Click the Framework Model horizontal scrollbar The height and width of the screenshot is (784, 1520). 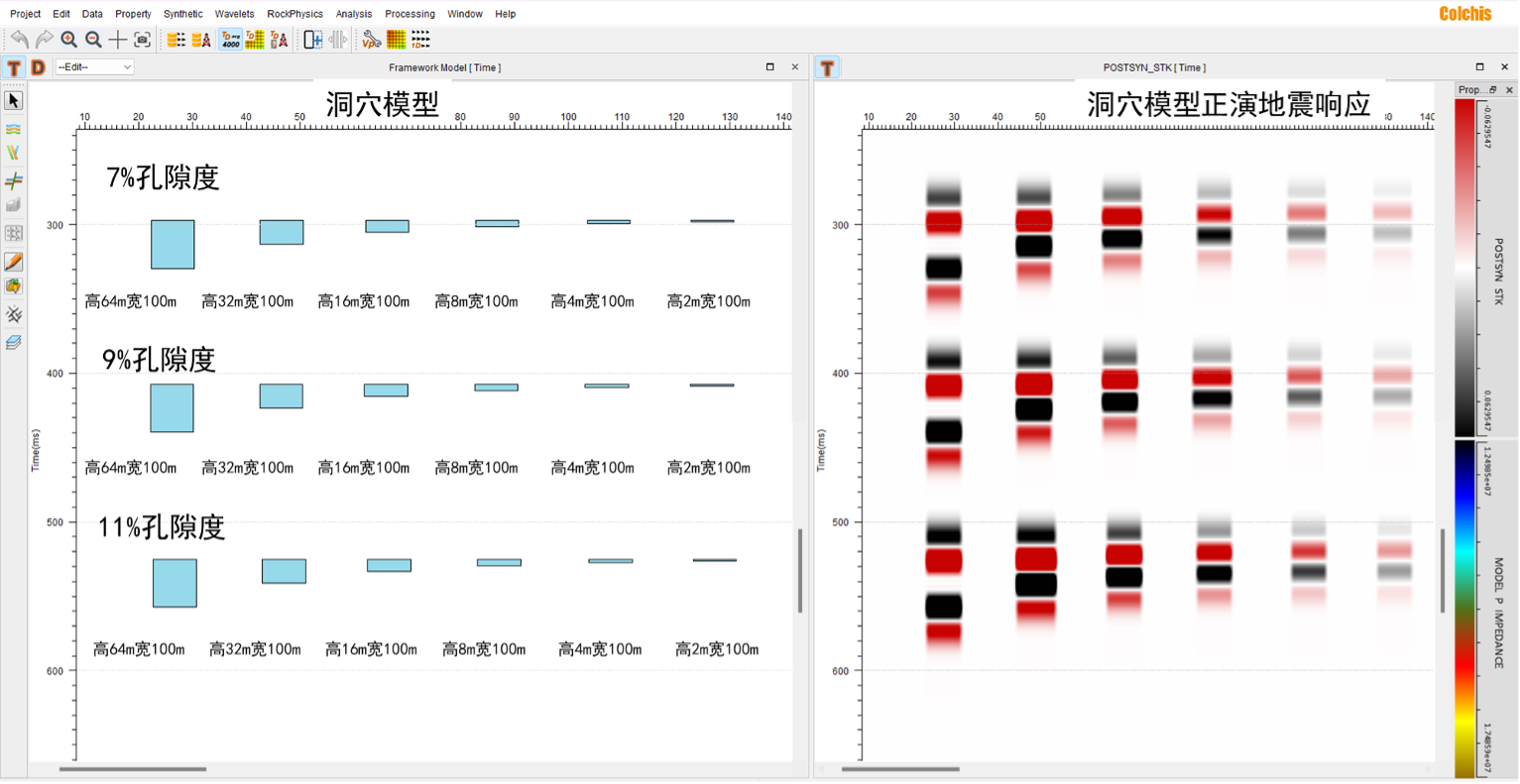coord(133,769)
